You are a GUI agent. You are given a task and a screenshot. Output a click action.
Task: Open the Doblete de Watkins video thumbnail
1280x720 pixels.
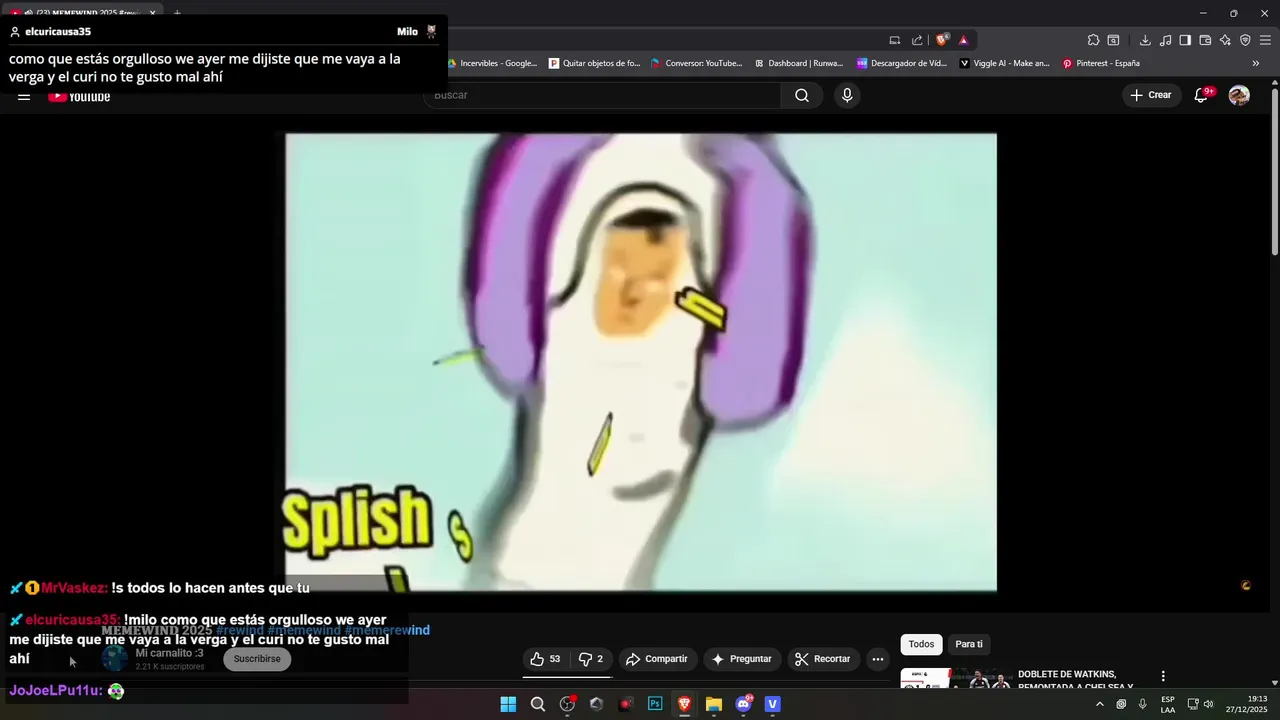point(955,678)
